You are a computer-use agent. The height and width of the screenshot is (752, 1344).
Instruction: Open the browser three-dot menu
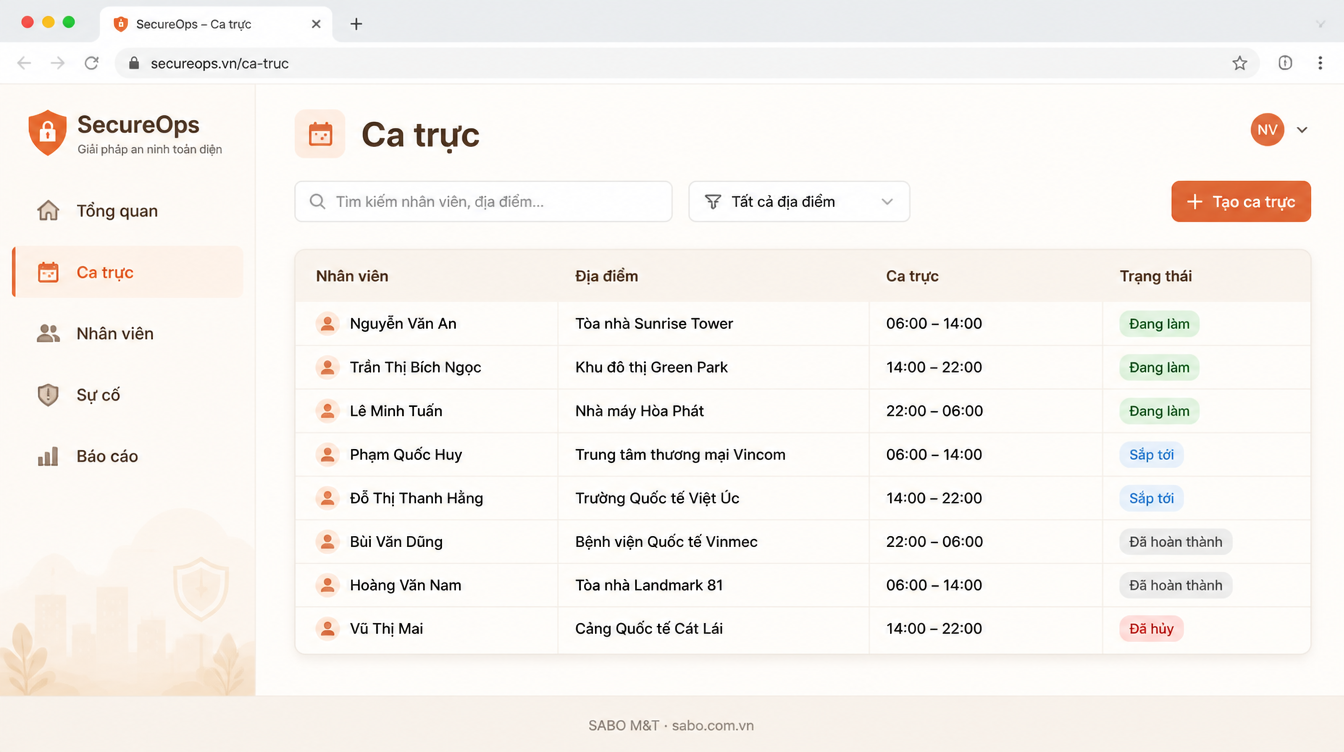pos(1320,63)
